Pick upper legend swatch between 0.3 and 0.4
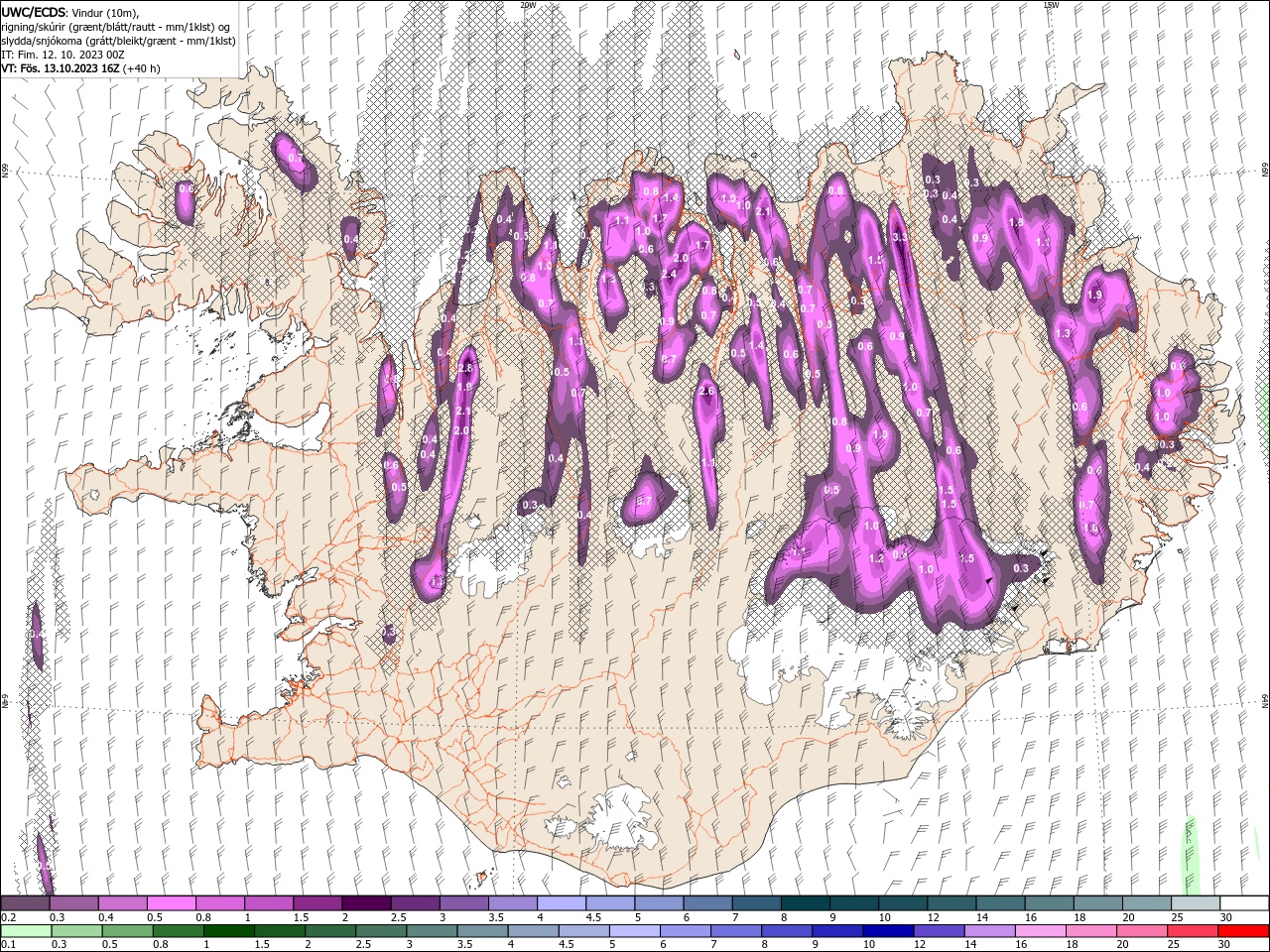1270x952 pixels. 73,903
